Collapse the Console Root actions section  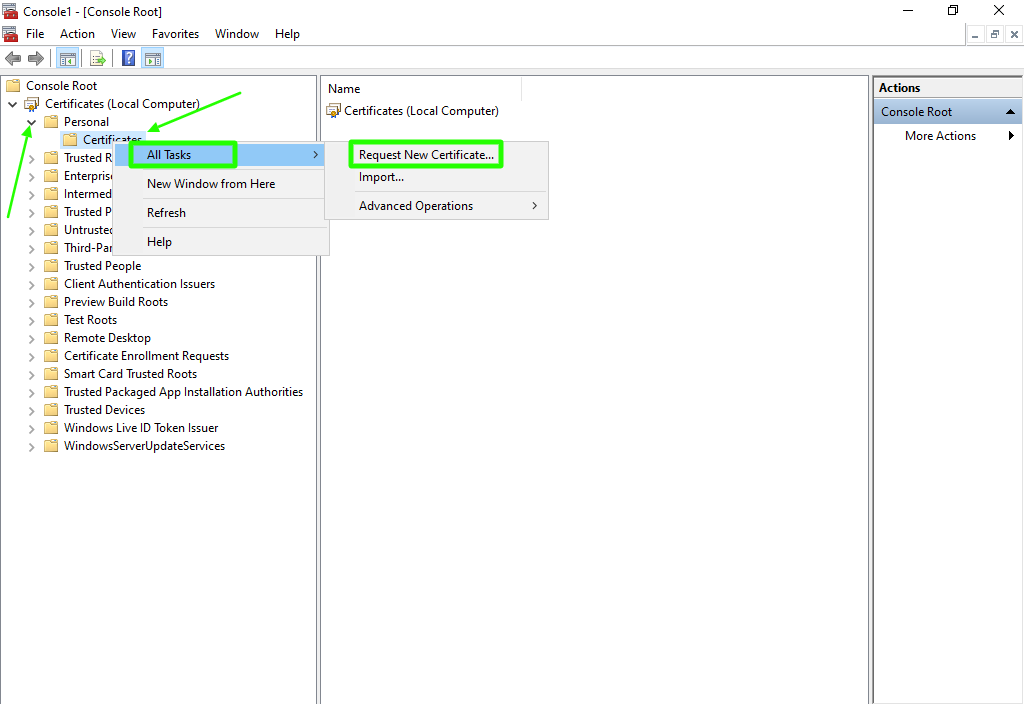1010,112
